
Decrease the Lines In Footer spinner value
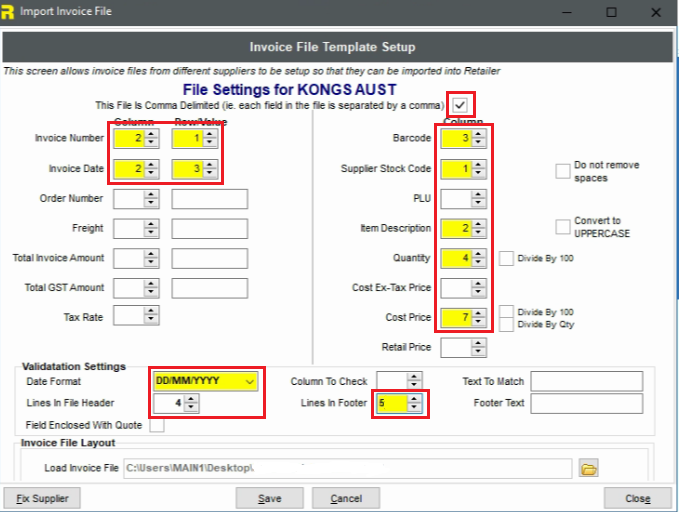(x=415, y=409)
